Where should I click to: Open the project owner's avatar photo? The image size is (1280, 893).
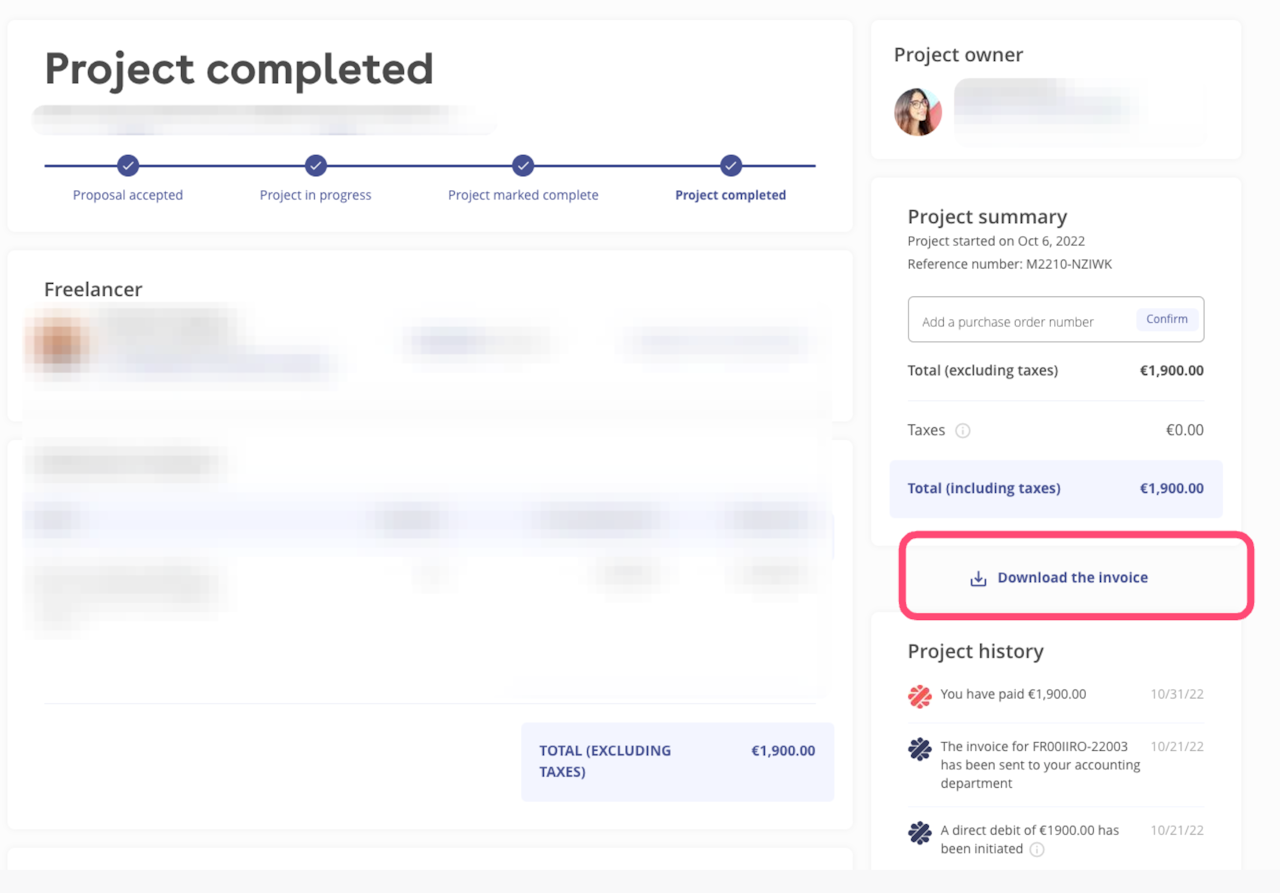[x=918, y=111]
